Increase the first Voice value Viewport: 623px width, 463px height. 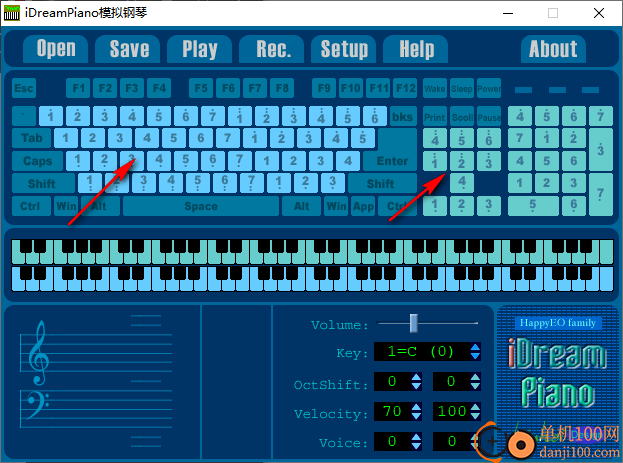coord(416,437)
